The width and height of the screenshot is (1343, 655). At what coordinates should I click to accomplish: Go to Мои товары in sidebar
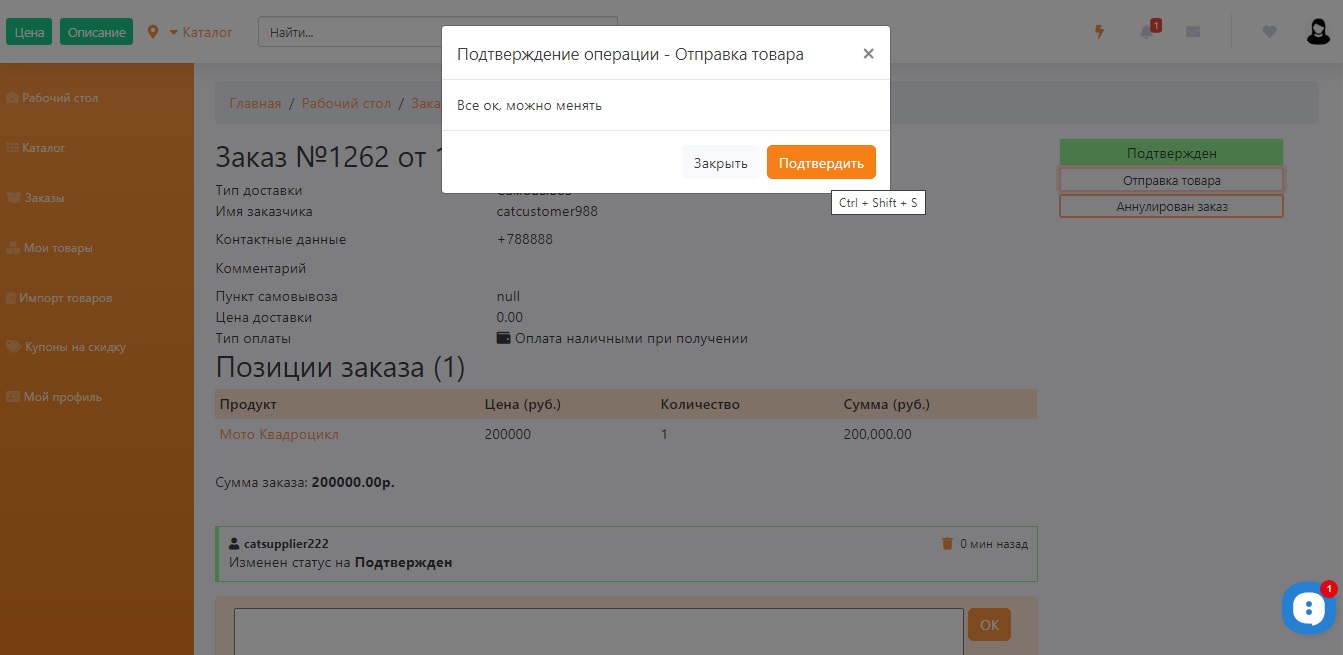pos(58,248)
